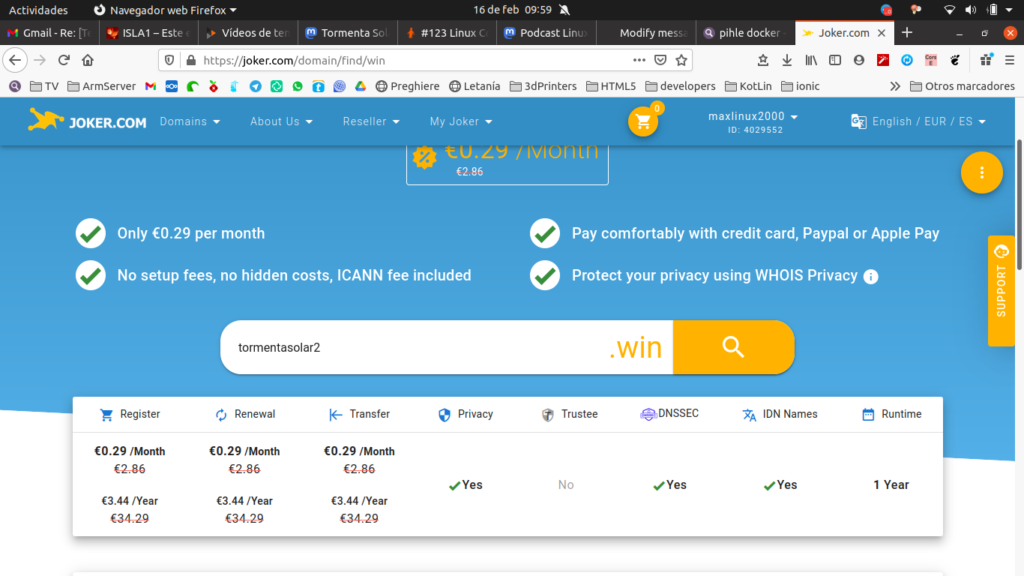Open the Firefox hamburger menu
Screen dimensions: 1024x576
tap(1010, 60)
